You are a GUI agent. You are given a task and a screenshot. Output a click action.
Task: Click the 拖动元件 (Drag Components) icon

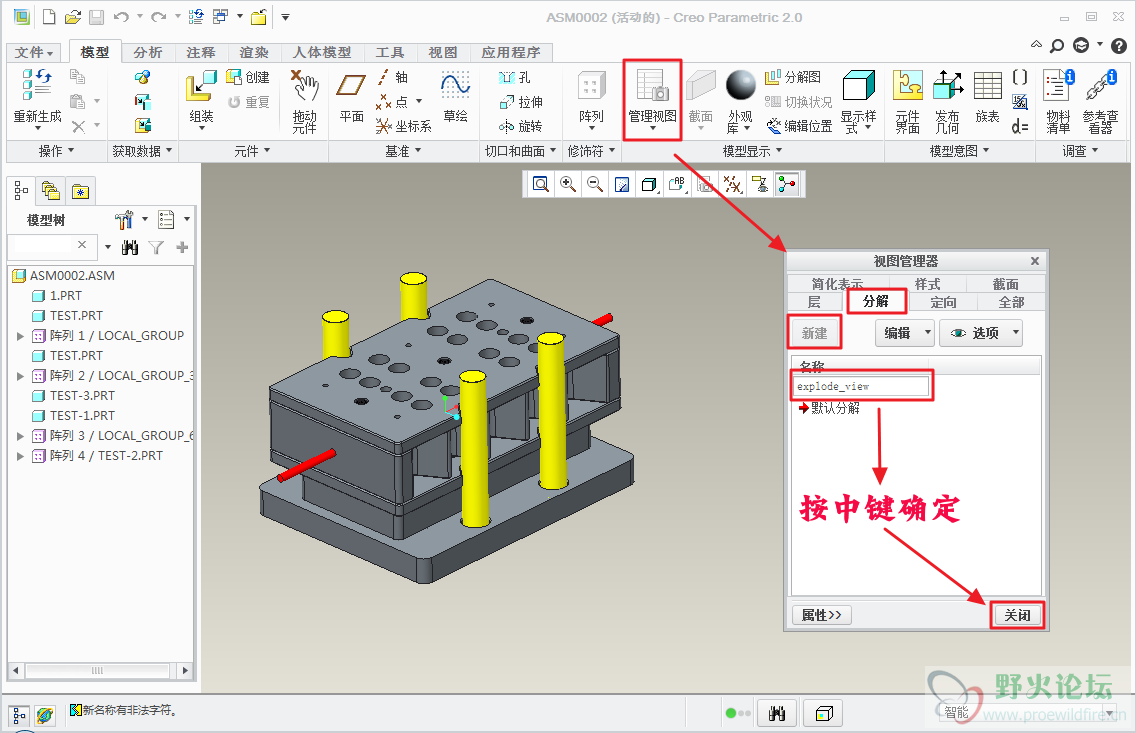[x=304, y=97]
